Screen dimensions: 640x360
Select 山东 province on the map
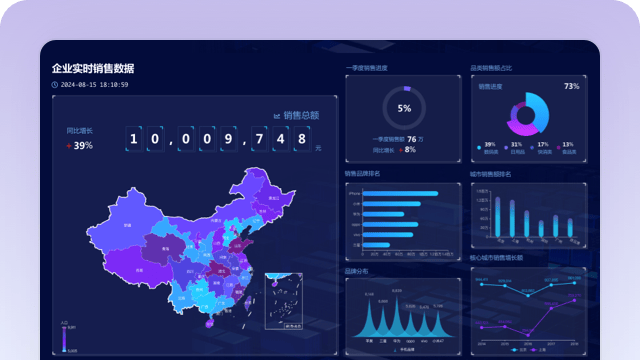click(x=238, y=246)
